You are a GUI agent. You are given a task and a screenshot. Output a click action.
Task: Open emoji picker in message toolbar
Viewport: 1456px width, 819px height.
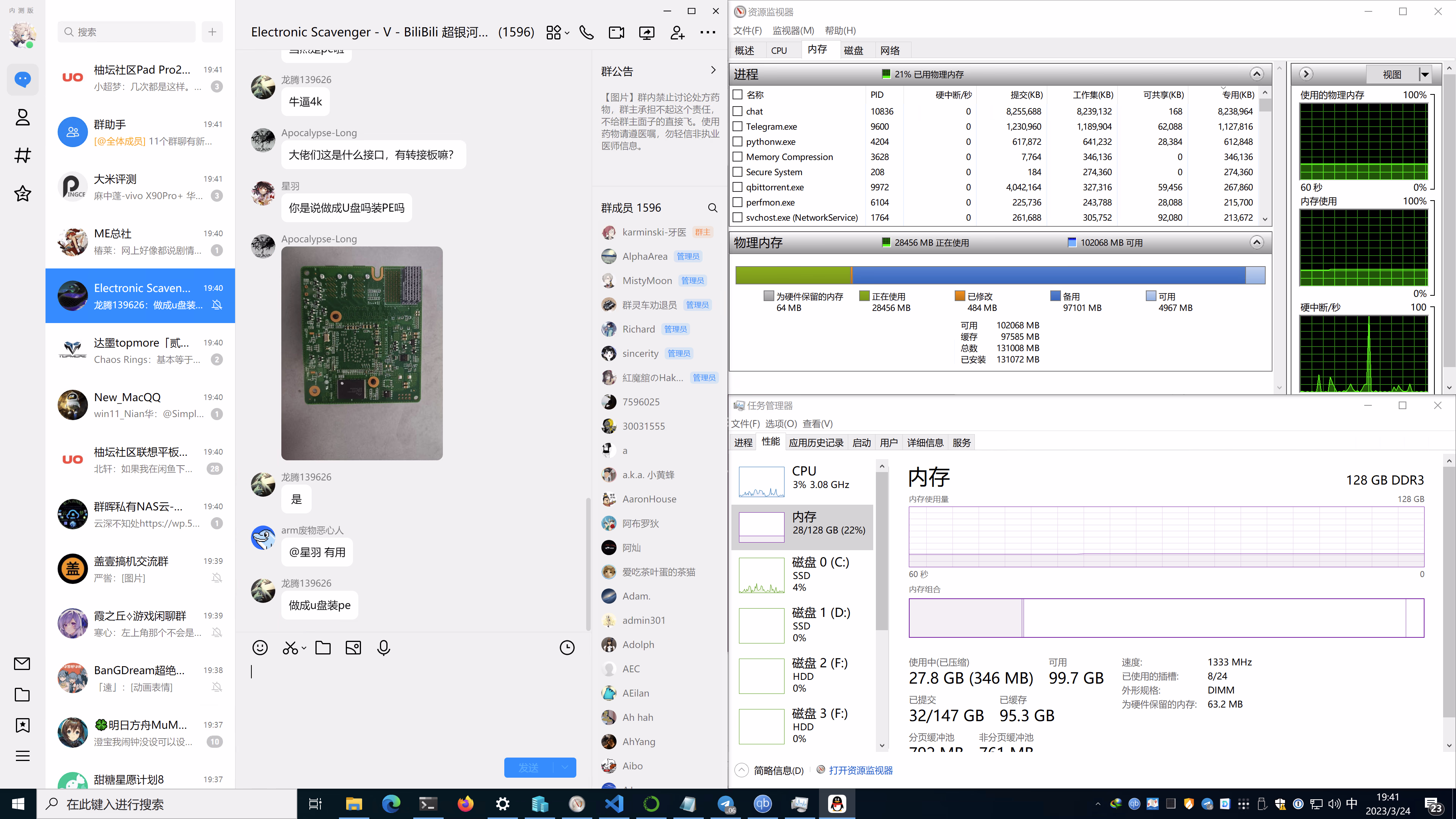point(259,648)
